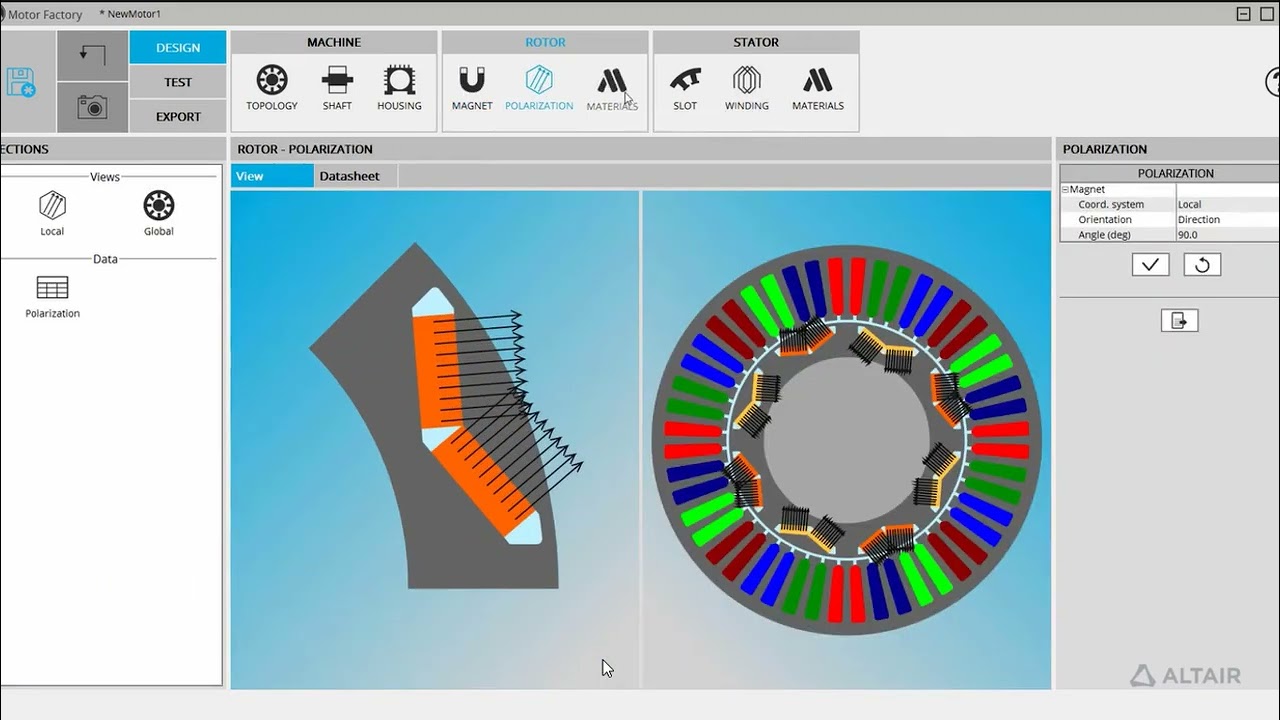Open the stator Materials icon
This screenshot has height=720, width=1280.
click(x=818, y=87)
